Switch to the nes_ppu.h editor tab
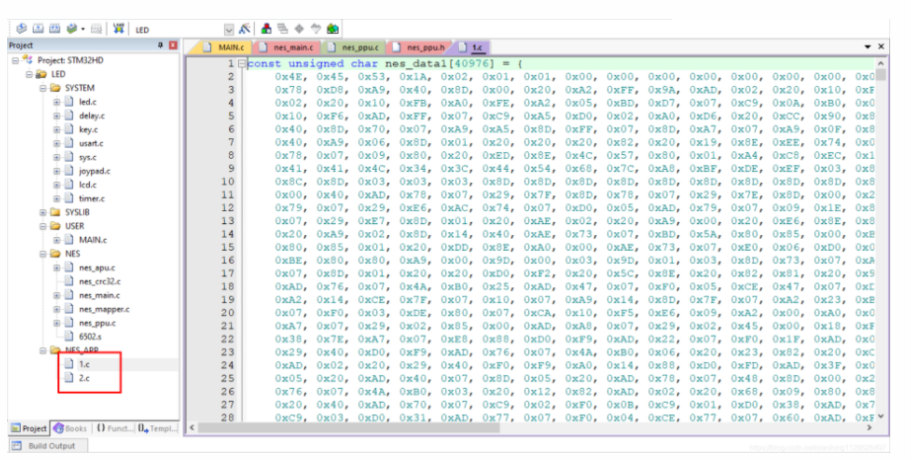This screenshot has width=911, height=460. [x=419, y=47]
